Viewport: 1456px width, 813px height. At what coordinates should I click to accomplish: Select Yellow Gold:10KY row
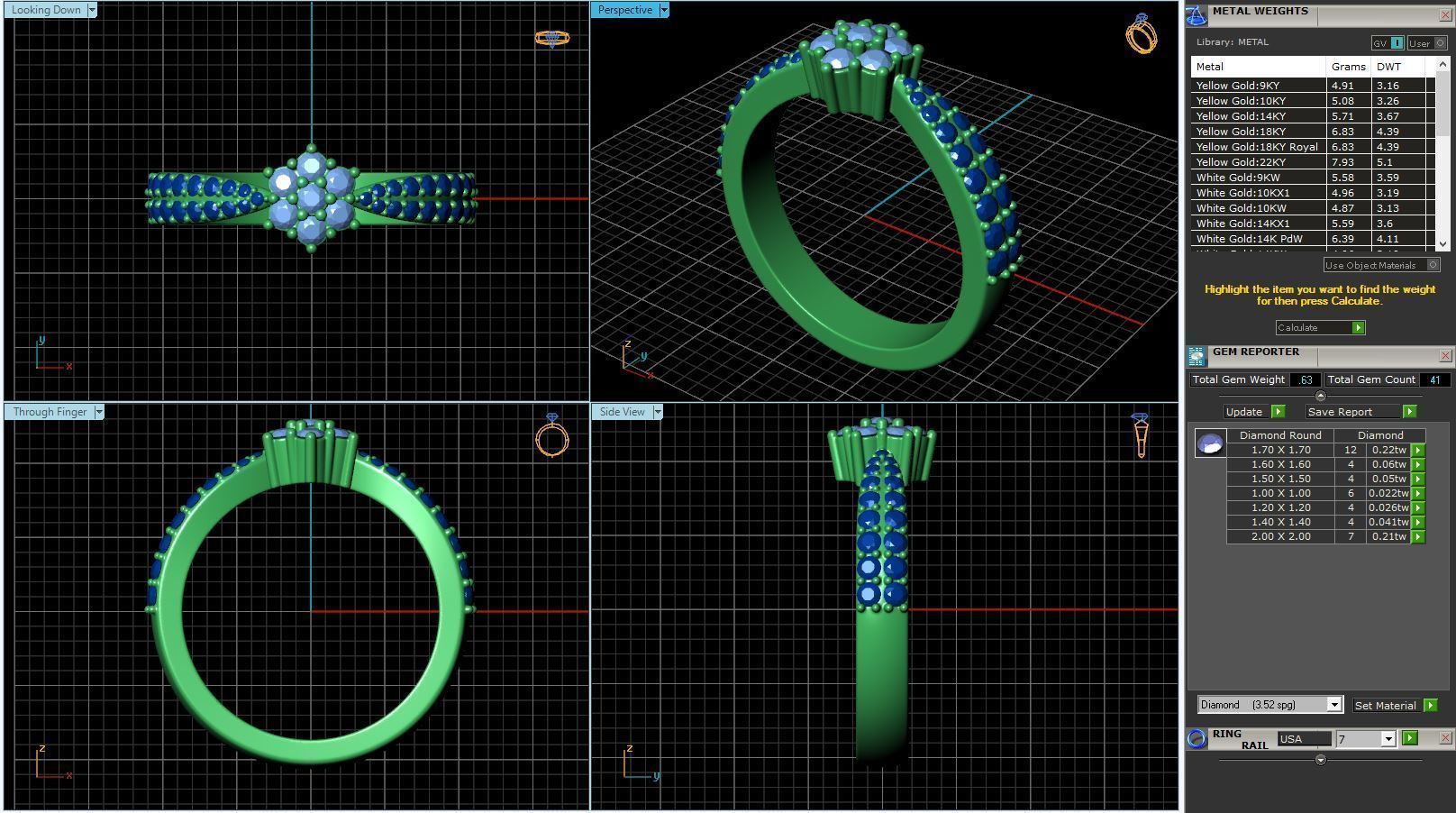tap(1312, 101)
